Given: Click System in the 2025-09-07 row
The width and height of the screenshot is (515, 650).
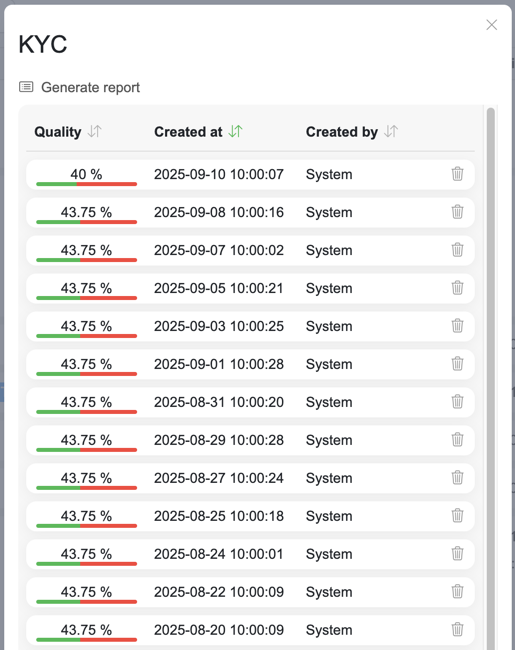Looking at the screenshot, I should coord(329,250).
